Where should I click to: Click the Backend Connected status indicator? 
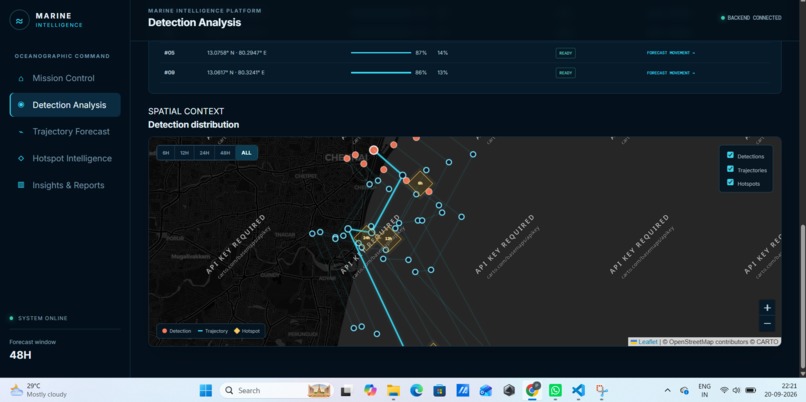point(751,18)
